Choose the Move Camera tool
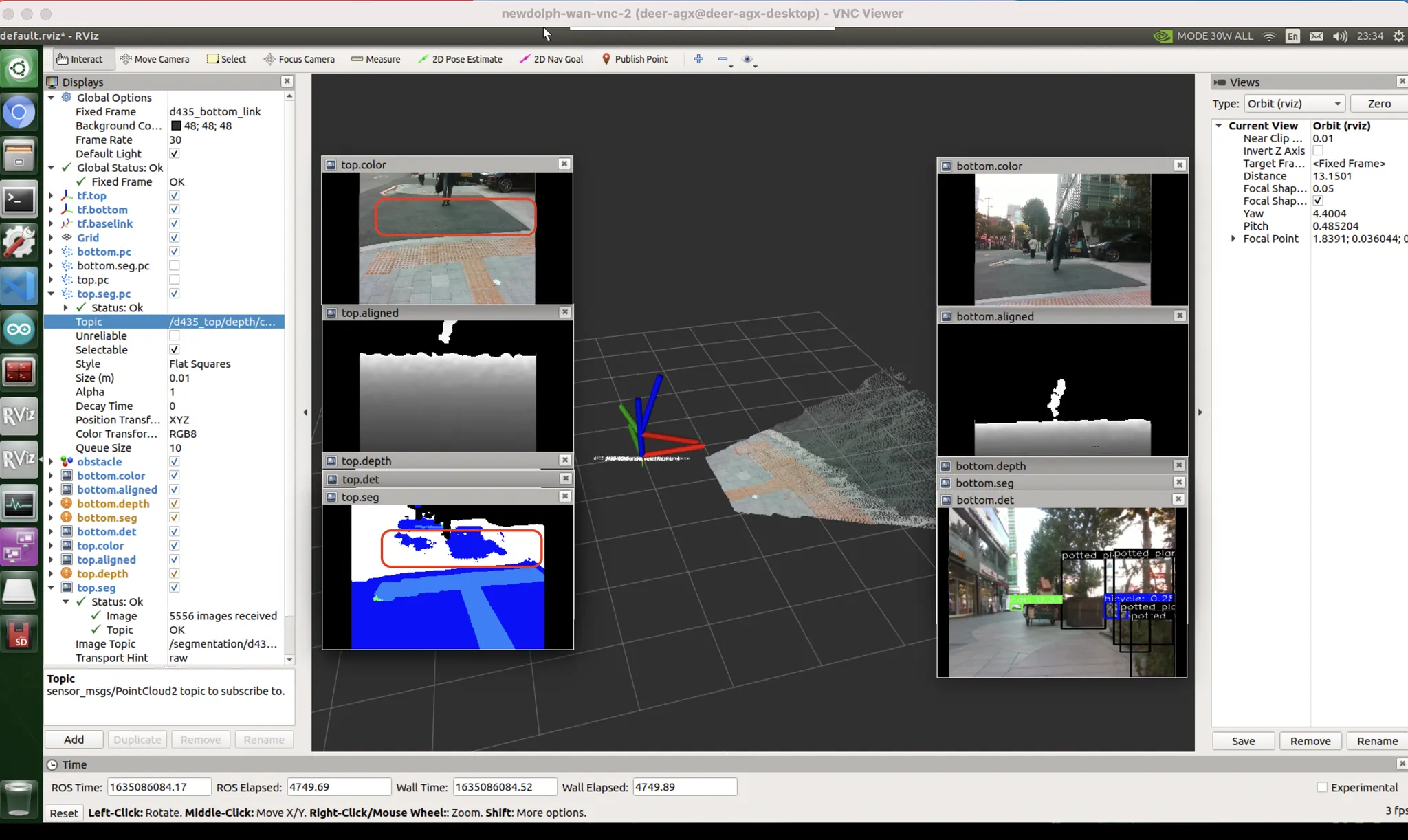This screenshot has width=1408, height=840. pos(155,59)
